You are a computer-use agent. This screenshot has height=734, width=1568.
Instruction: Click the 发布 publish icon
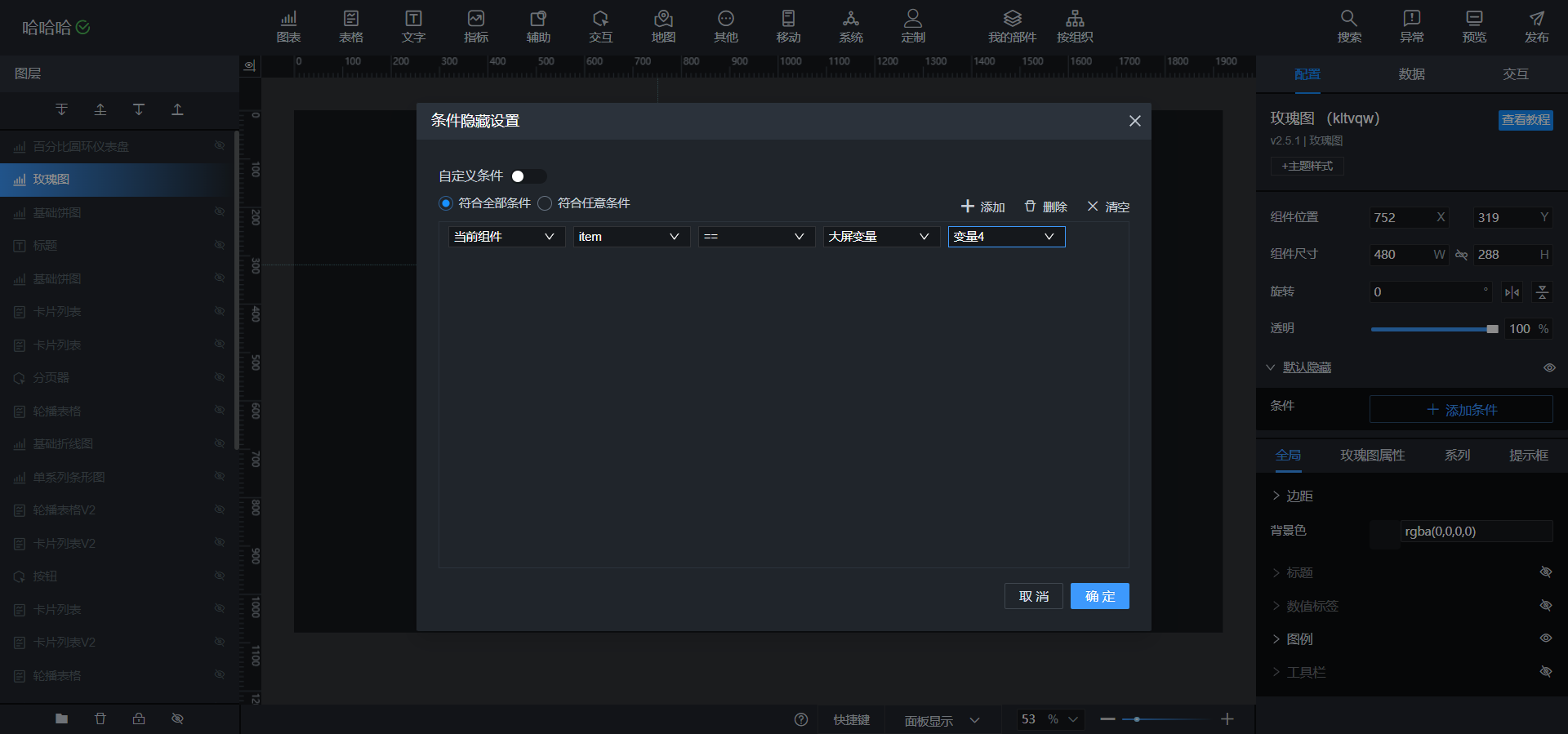click(x=1537, y=27)
